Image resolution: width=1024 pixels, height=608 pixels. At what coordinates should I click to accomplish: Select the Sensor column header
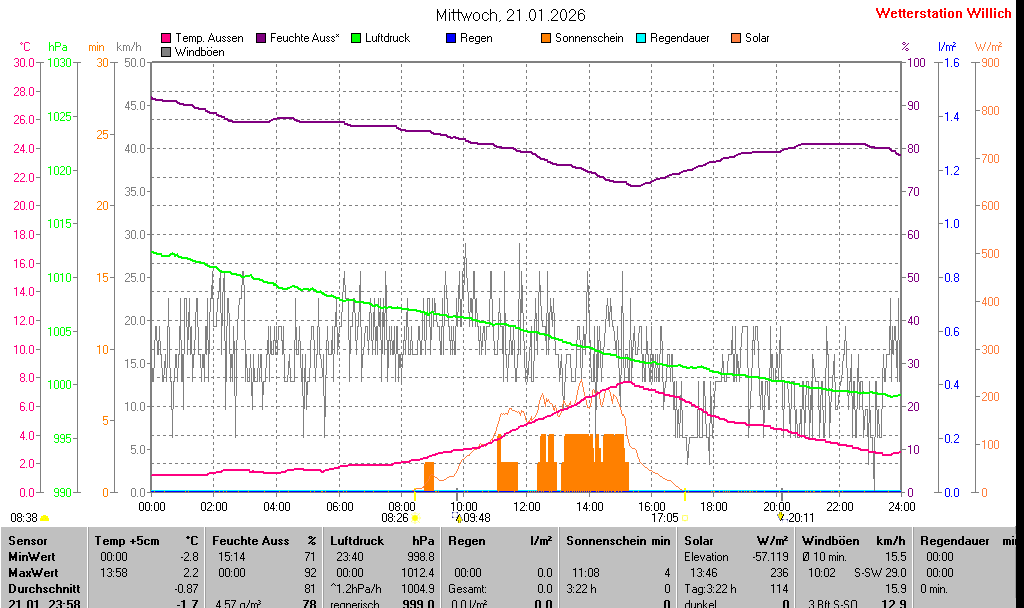(x=27, y=541)
